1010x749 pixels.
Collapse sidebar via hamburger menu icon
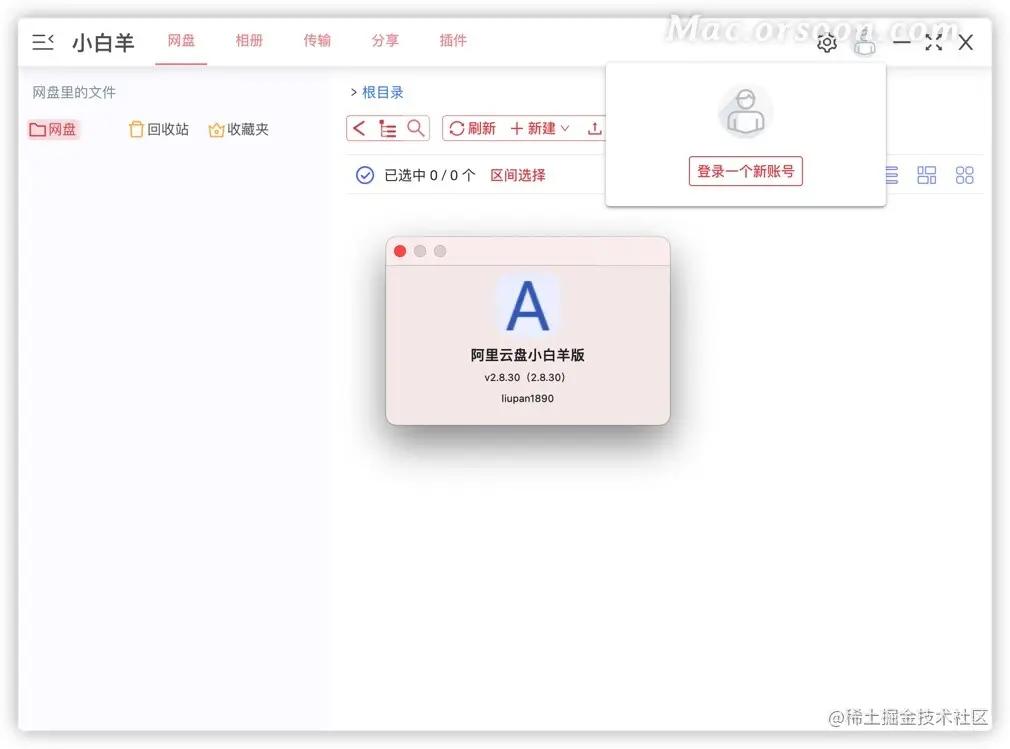[x=43, y=43]
